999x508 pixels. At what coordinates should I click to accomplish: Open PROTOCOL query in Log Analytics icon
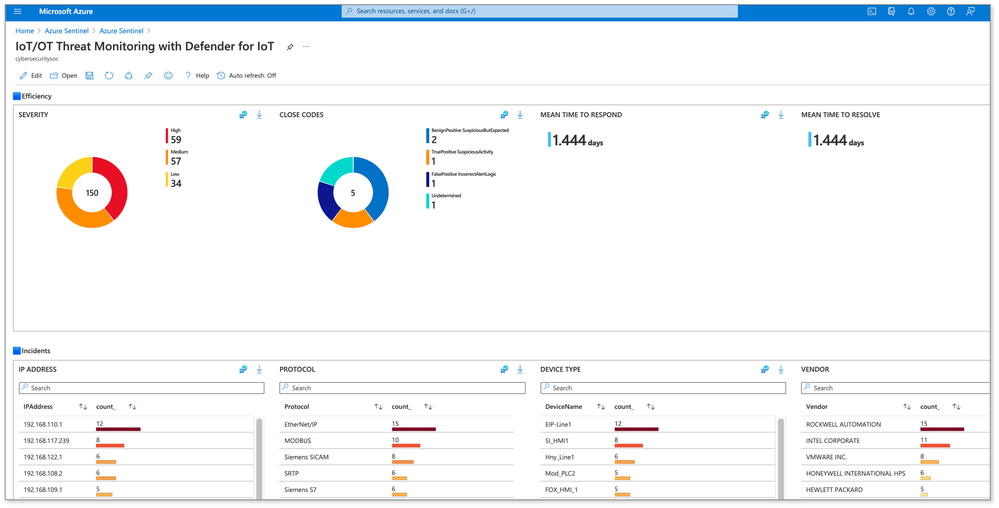click(504, 369)
